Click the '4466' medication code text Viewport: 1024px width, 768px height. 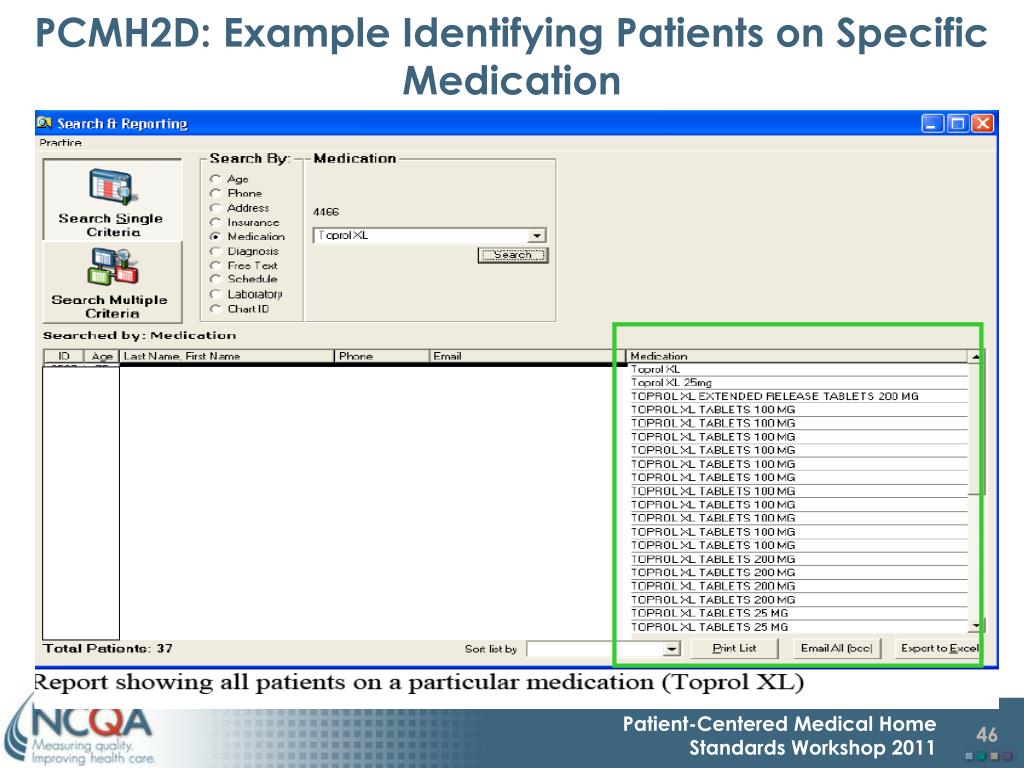click(326, 212)
